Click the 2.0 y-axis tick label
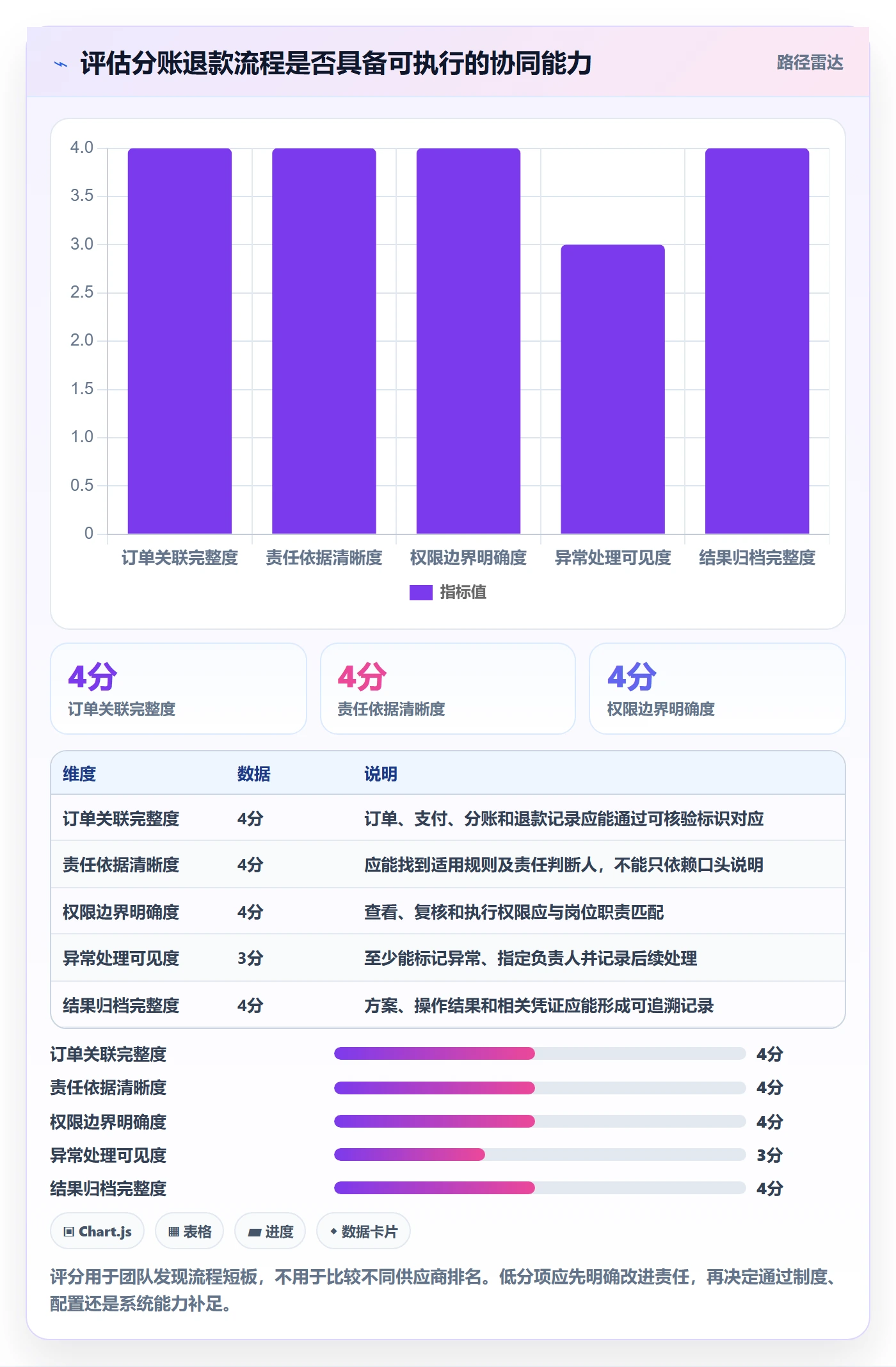The image size is (896, 1367). [x=82, y=340]
